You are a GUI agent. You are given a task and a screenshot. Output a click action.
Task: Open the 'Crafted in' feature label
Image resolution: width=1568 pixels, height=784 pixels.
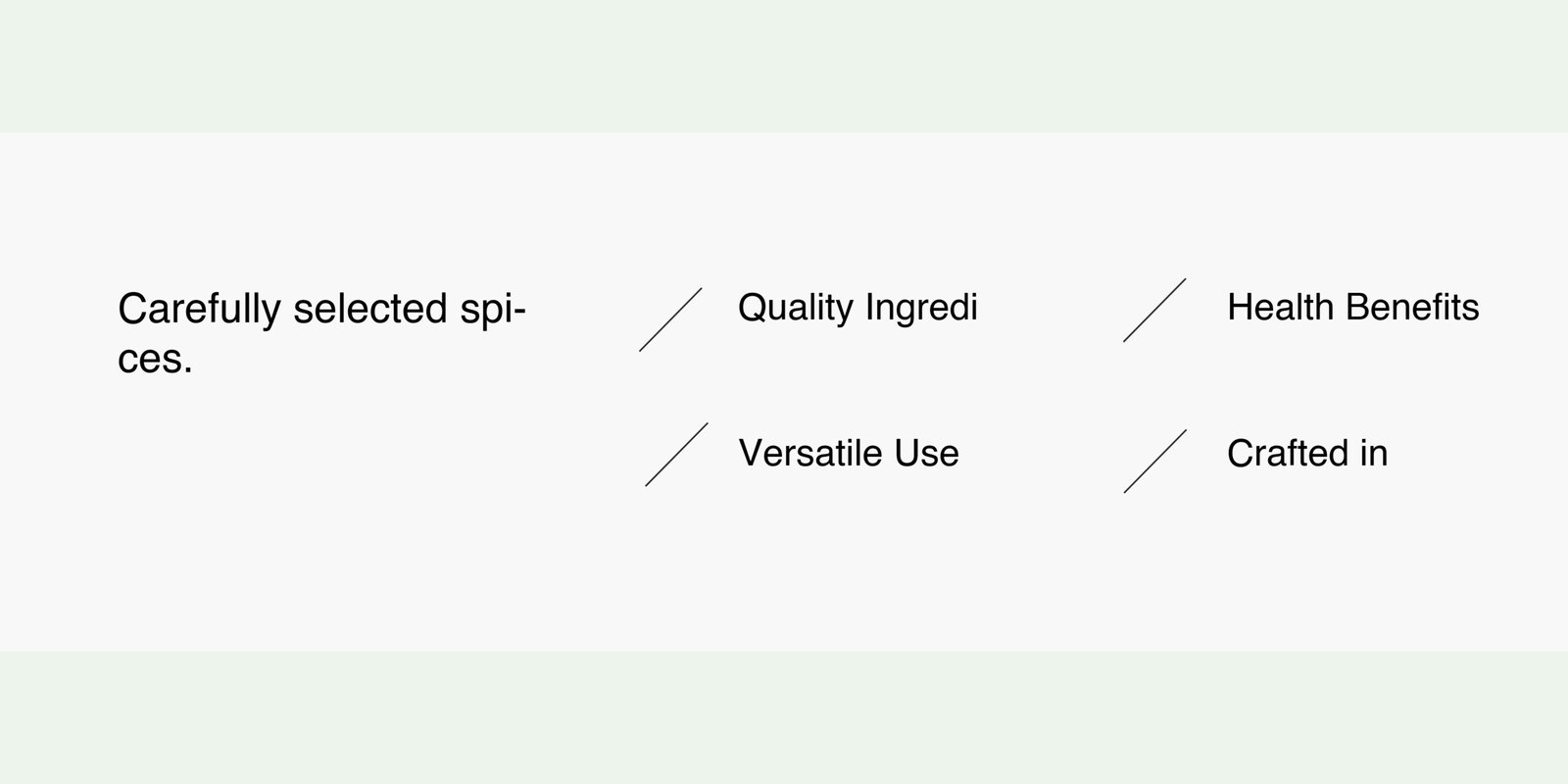point(1306,453)
